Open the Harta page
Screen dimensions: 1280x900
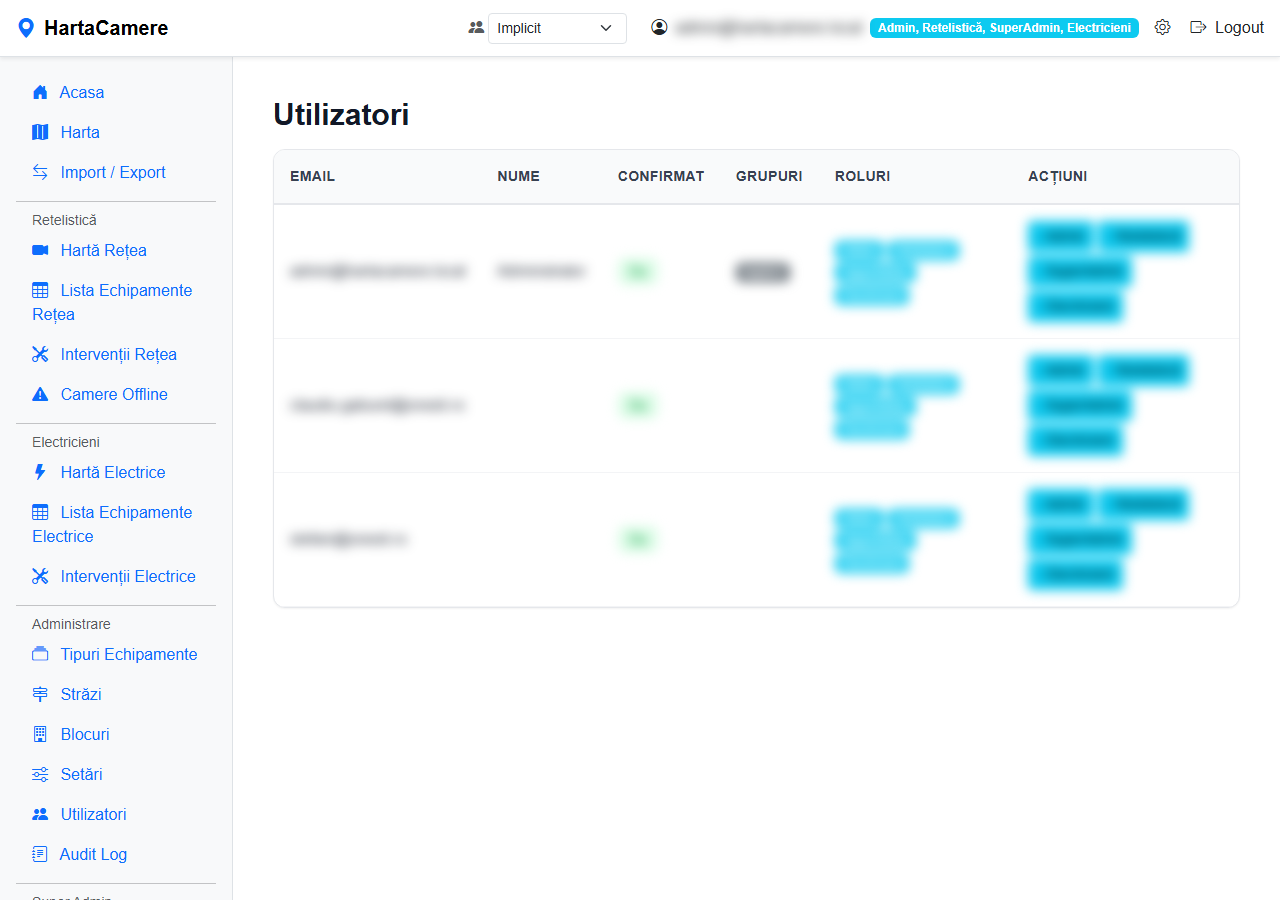pos(80,132)
